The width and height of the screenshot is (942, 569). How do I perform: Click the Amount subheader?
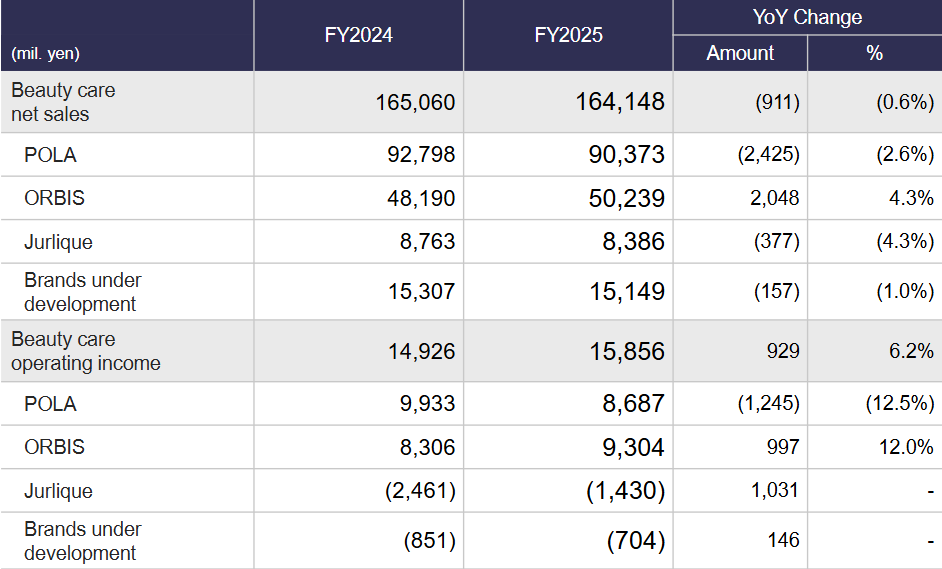740,53
